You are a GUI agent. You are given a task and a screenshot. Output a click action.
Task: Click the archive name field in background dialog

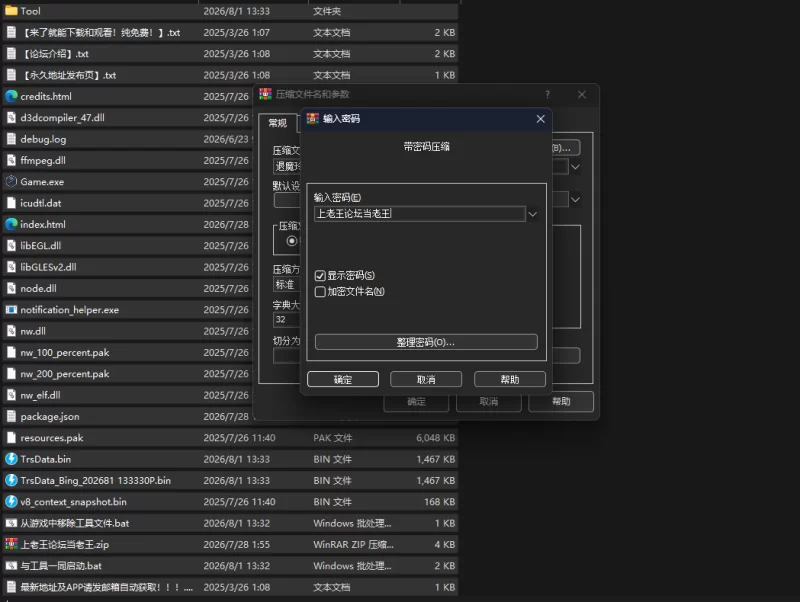point(287,166)
